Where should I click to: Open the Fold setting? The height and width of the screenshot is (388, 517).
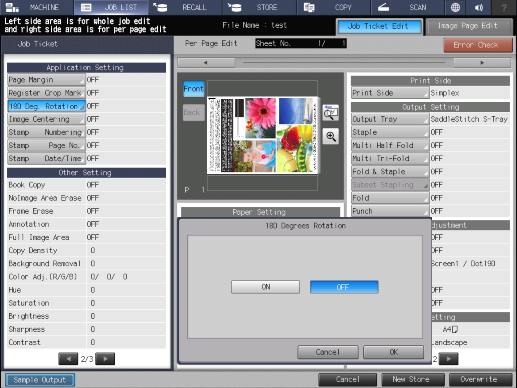pyautogui.click(x=390, y=198)
